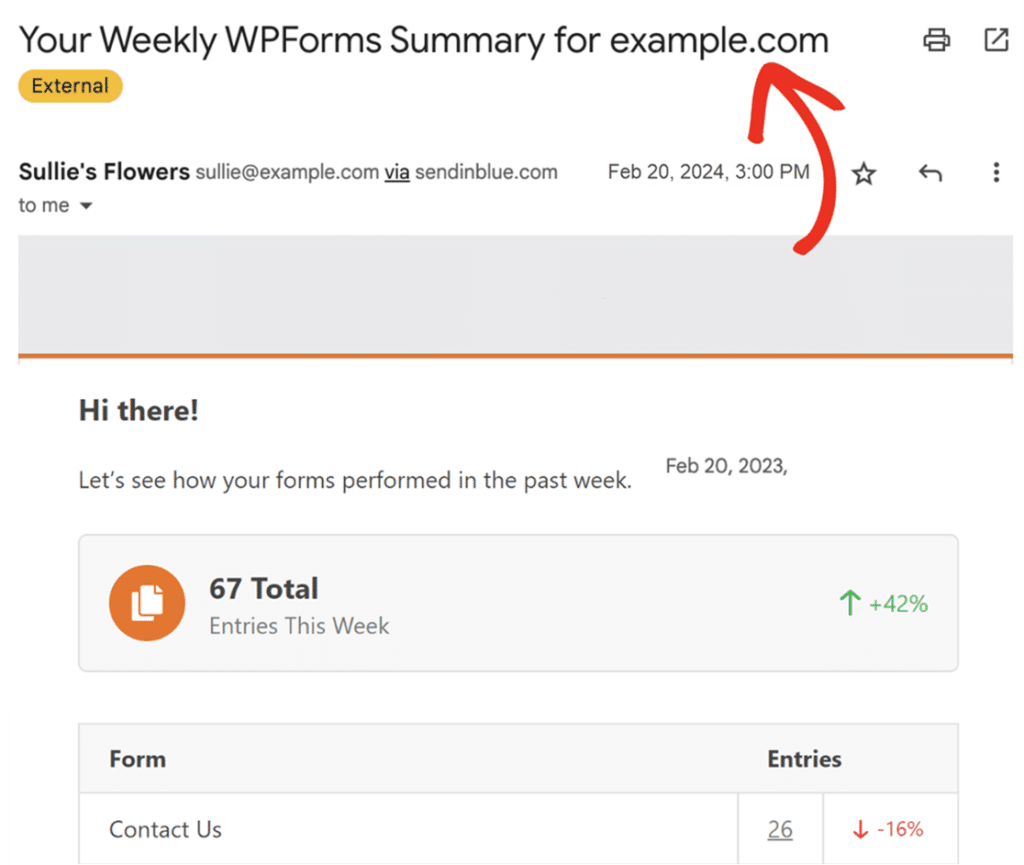
Task: Toggle the star to mark email favorite
Action: click(x=863, y=173)
